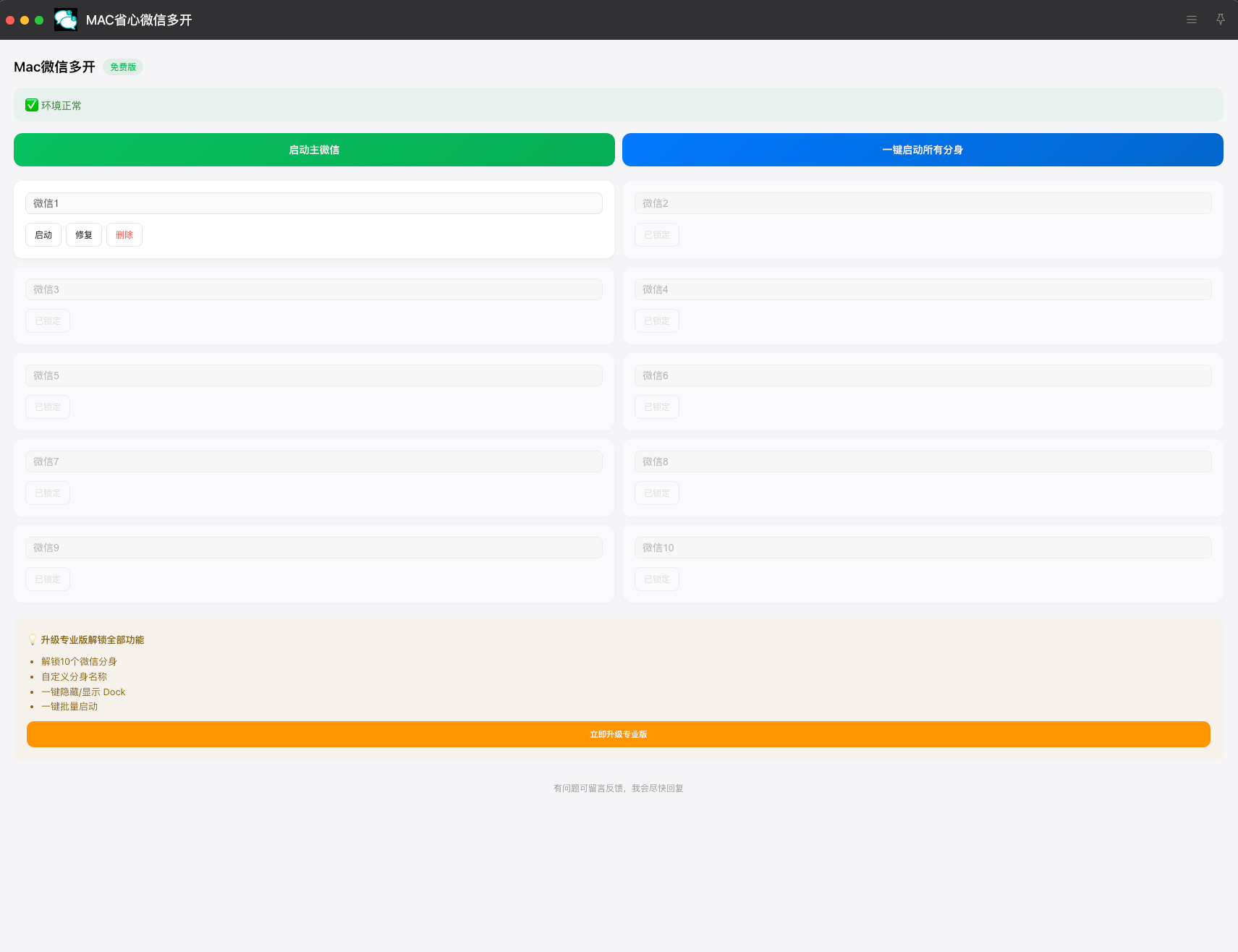
Task: Click the lightbulb upgrade tip icon
Action: [x=33, y=640]
